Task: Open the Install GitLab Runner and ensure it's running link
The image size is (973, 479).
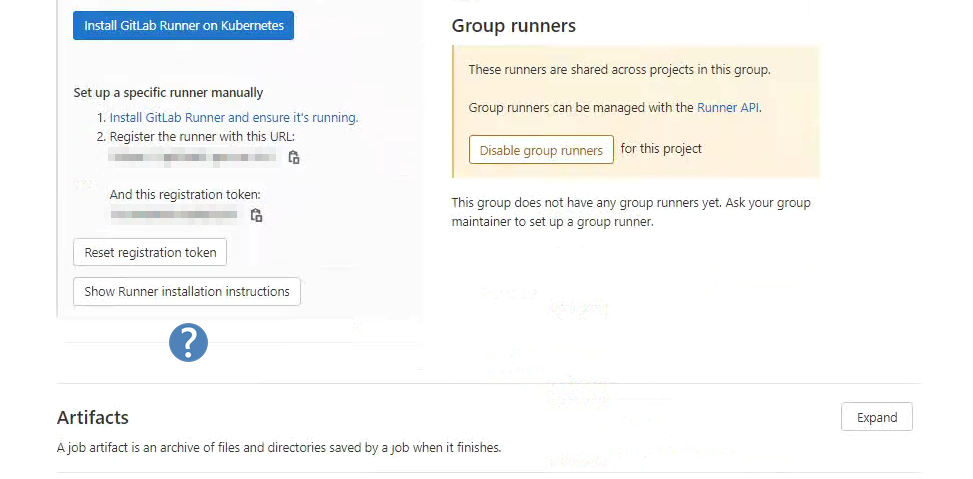Action: 234,117
